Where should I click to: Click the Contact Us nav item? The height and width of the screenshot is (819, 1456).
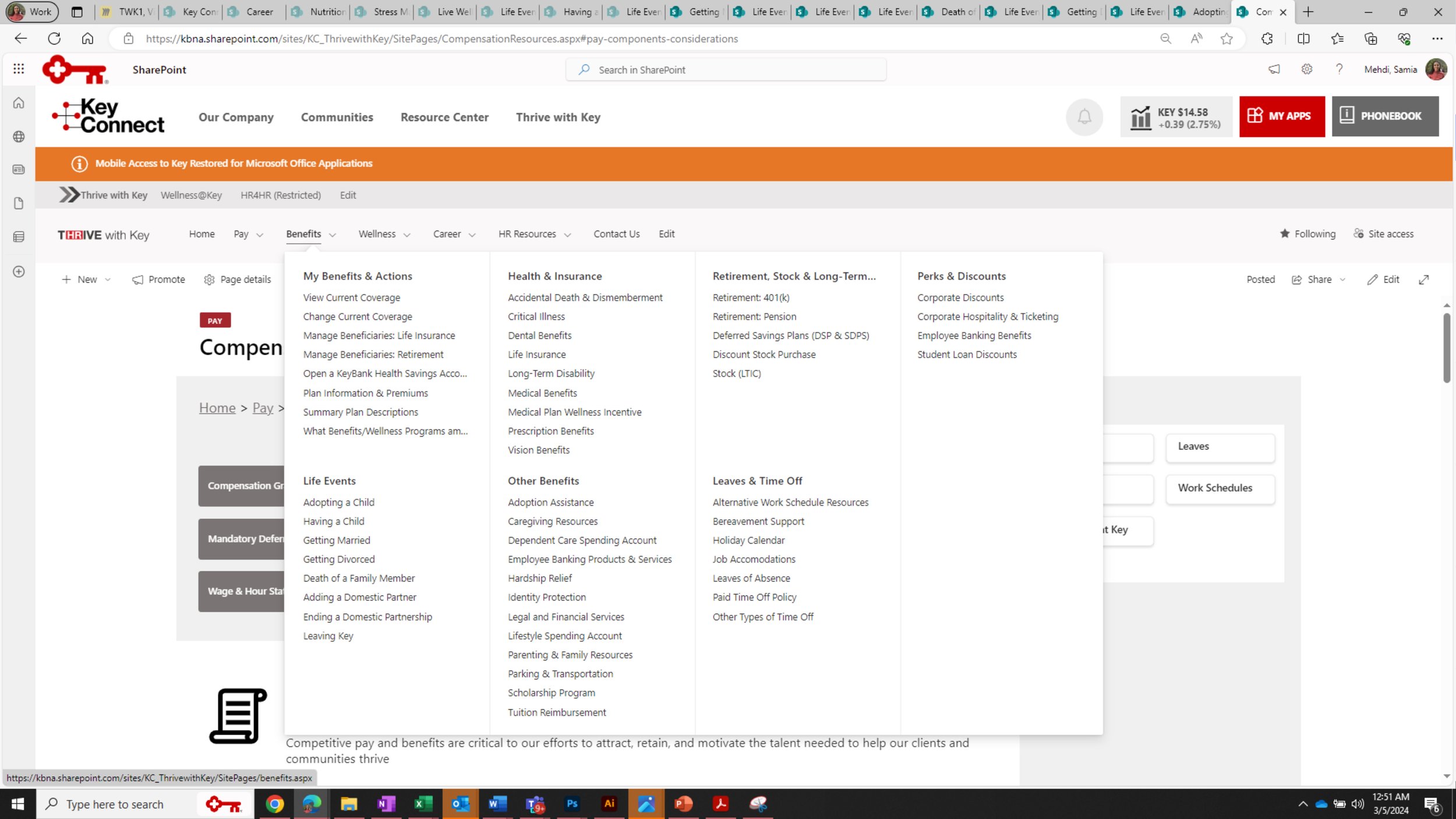point(616,234)
